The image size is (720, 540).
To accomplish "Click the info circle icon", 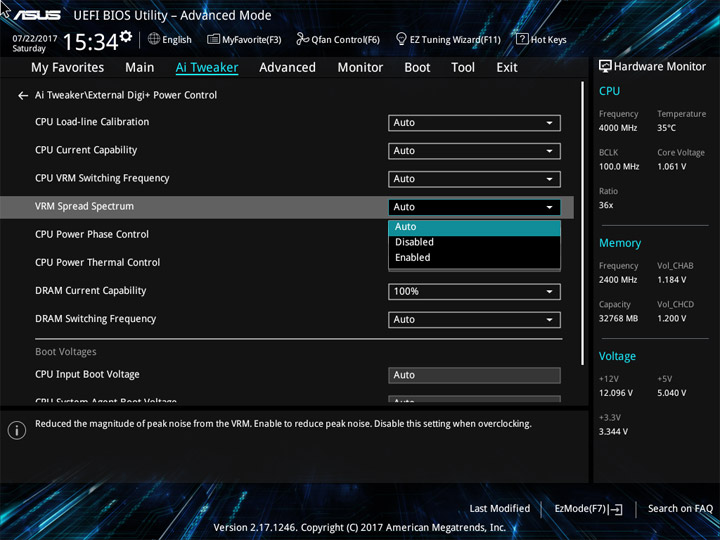I will pyautogui.click(x=17, y=430).
